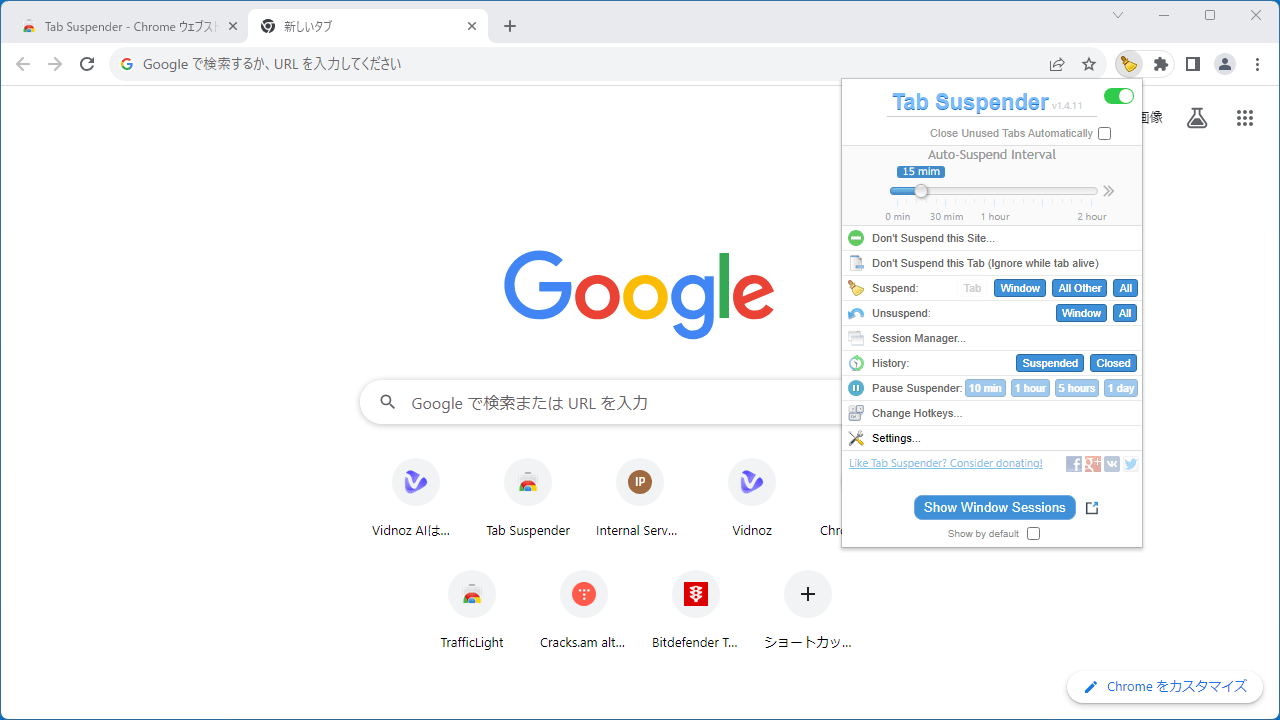Image resolution: width=1280 pixels, height=720 pixels.
Task: Reload the page
Action: click(87, 64)
